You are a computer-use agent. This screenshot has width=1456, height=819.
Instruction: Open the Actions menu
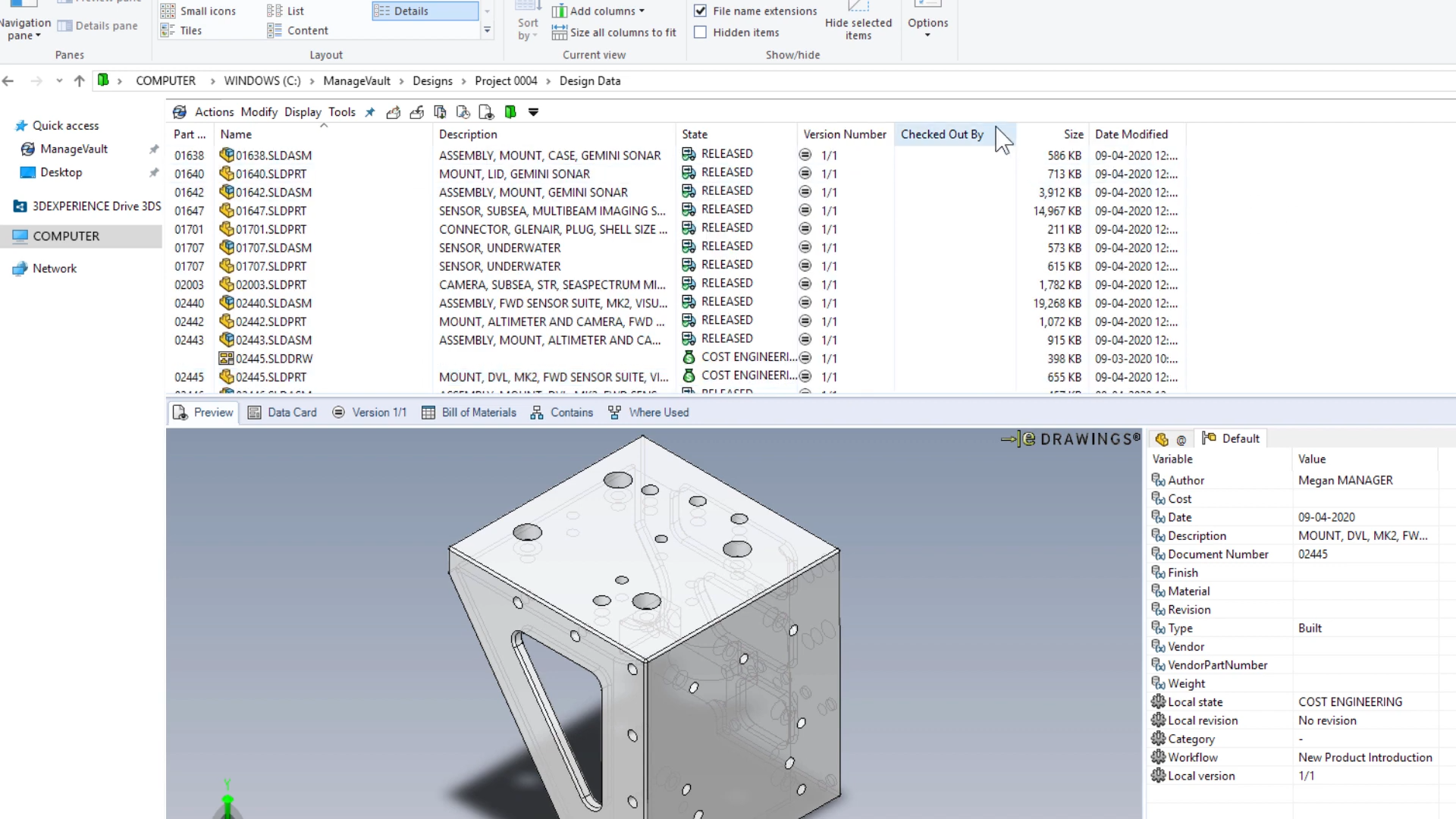tap(214, 112)
